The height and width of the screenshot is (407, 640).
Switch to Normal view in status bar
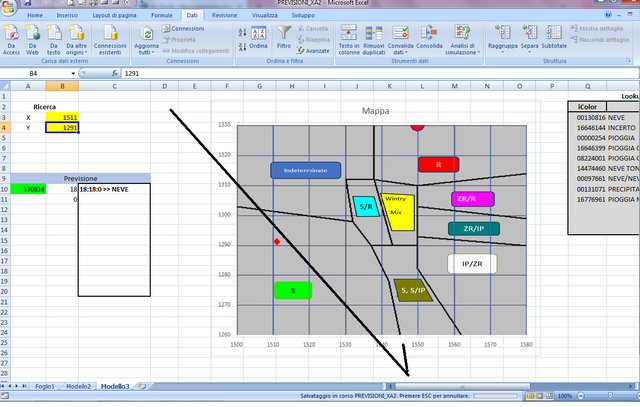530,396
